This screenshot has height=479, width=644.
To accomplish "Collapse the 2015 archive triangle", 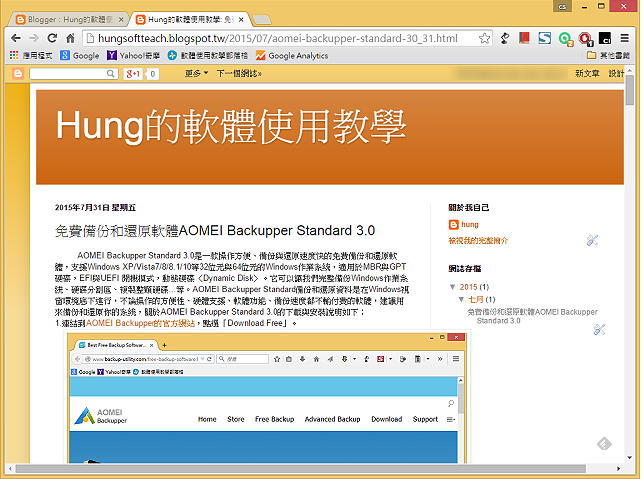I will click(x=453, y=287).
